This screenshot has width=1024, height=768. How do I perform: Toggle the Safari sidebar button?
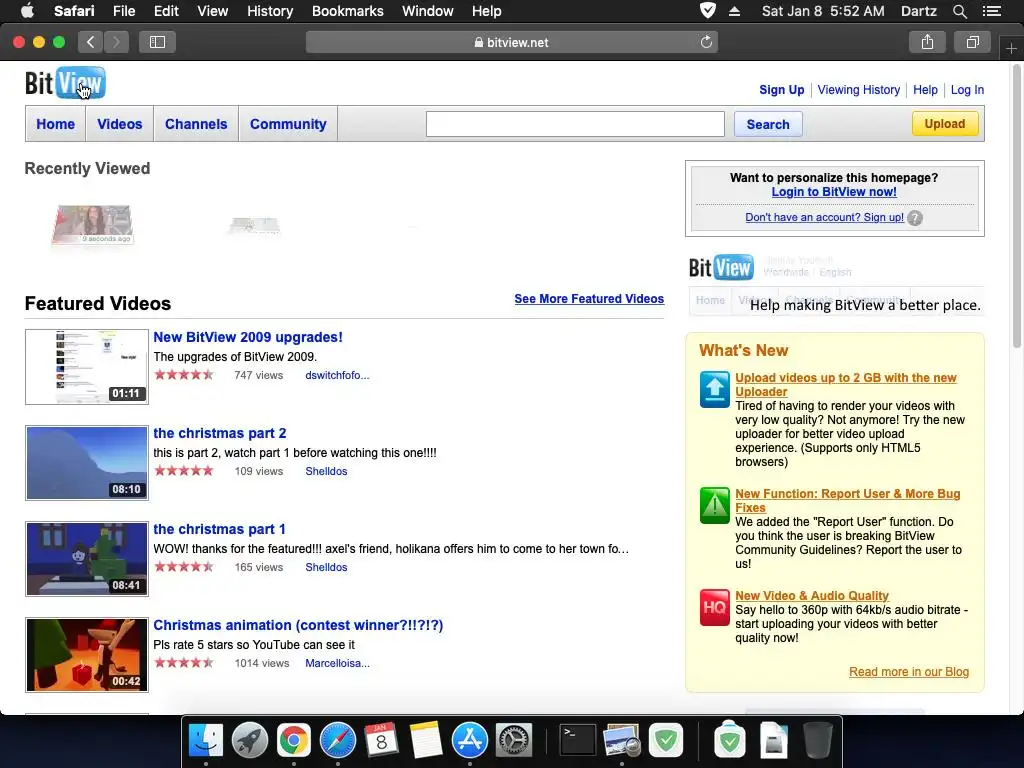pyautogui.click(x=157, y=42)
